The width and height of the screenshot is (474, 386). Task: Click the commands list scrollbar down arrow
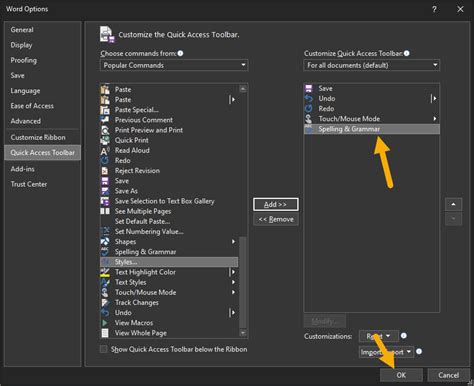[x=243, y=333]
